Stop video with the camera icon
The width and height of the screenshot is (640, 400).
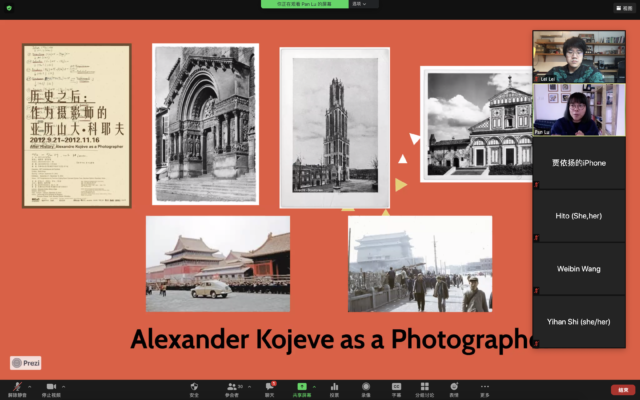tap(51, 386)
